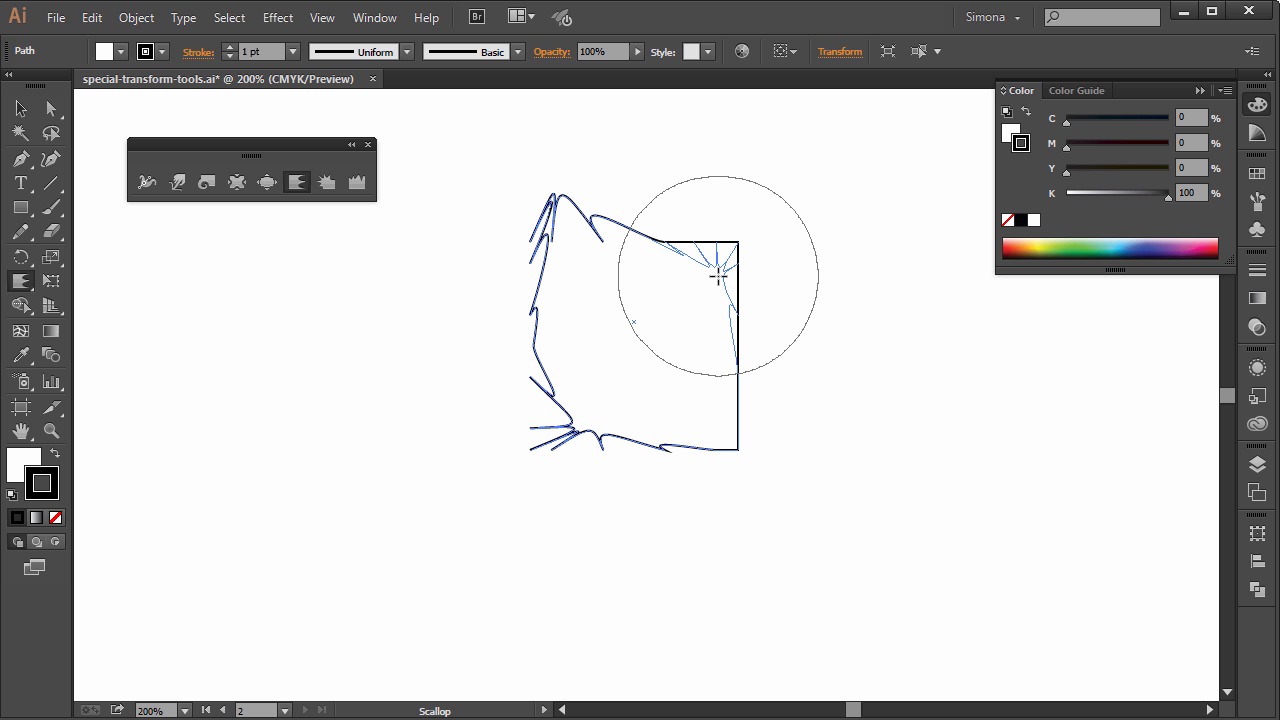
Task: Set paint to None in toolbox
Action: pyautogui.click(x=56, y=517)
